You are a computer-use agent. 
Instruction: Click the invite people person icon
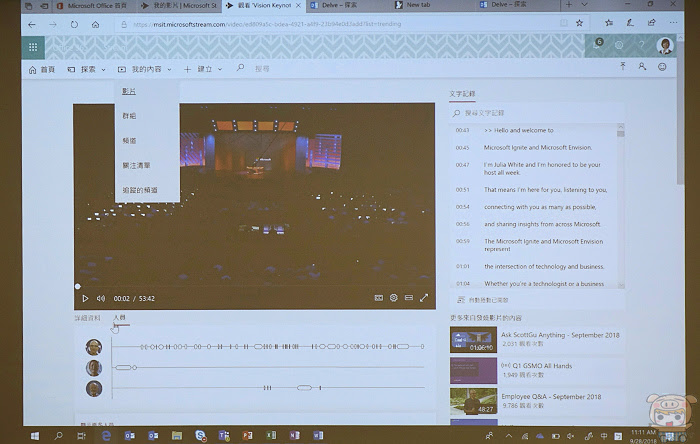[642, 66]
